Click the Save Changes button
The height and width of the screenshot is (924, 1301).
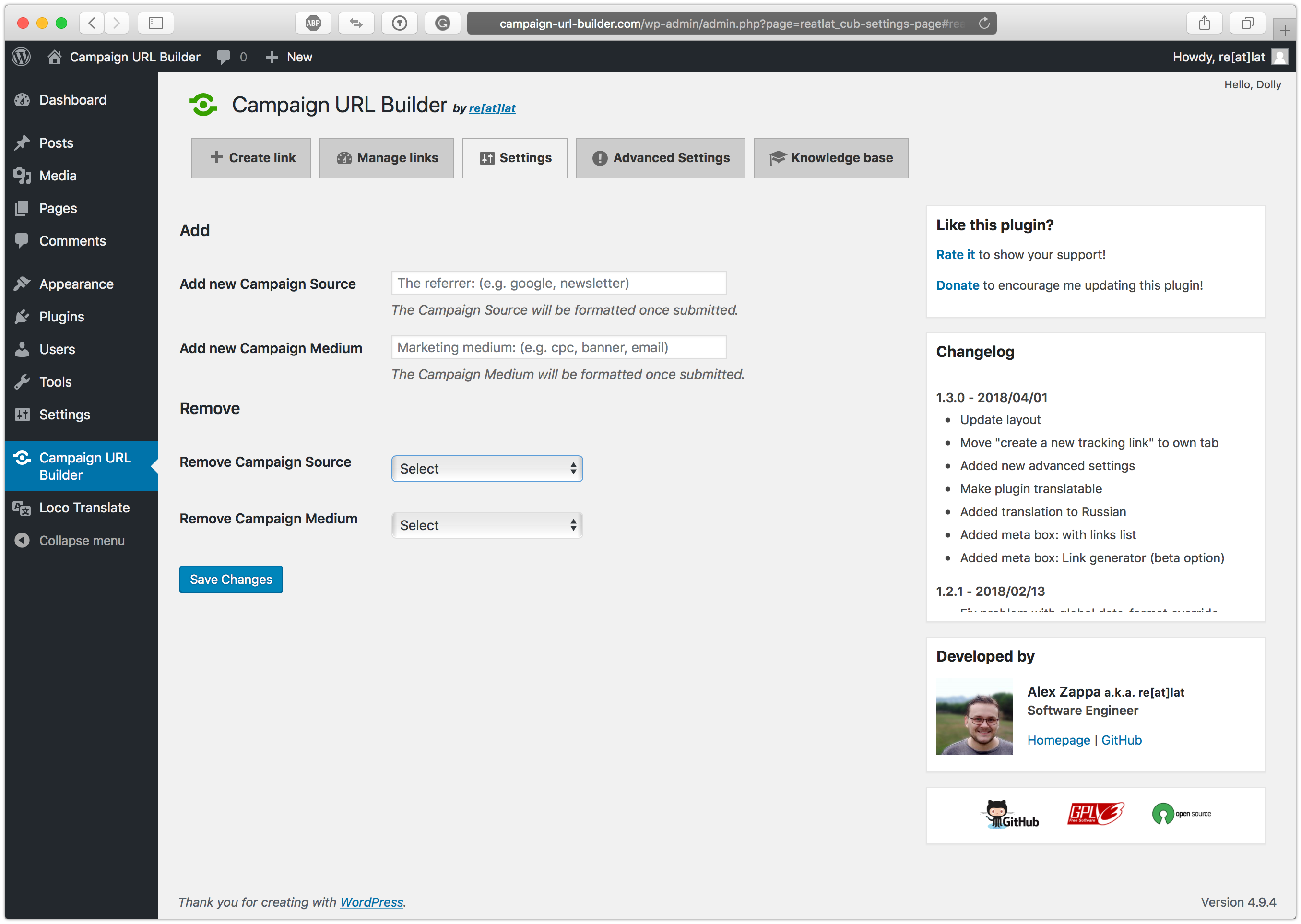click(x=231, y=580)
